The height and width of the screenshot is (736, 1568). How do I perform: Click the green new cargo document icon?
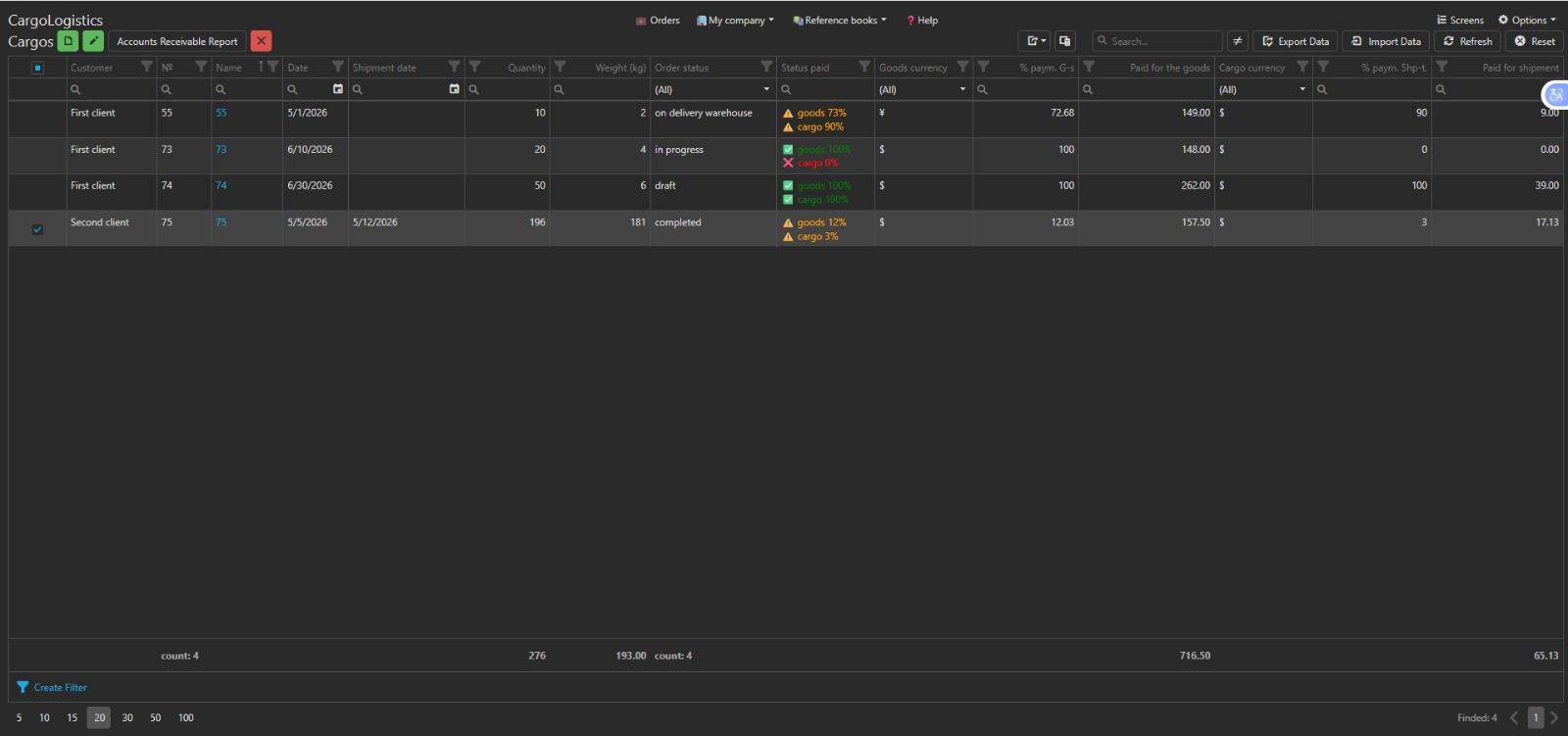68,41
